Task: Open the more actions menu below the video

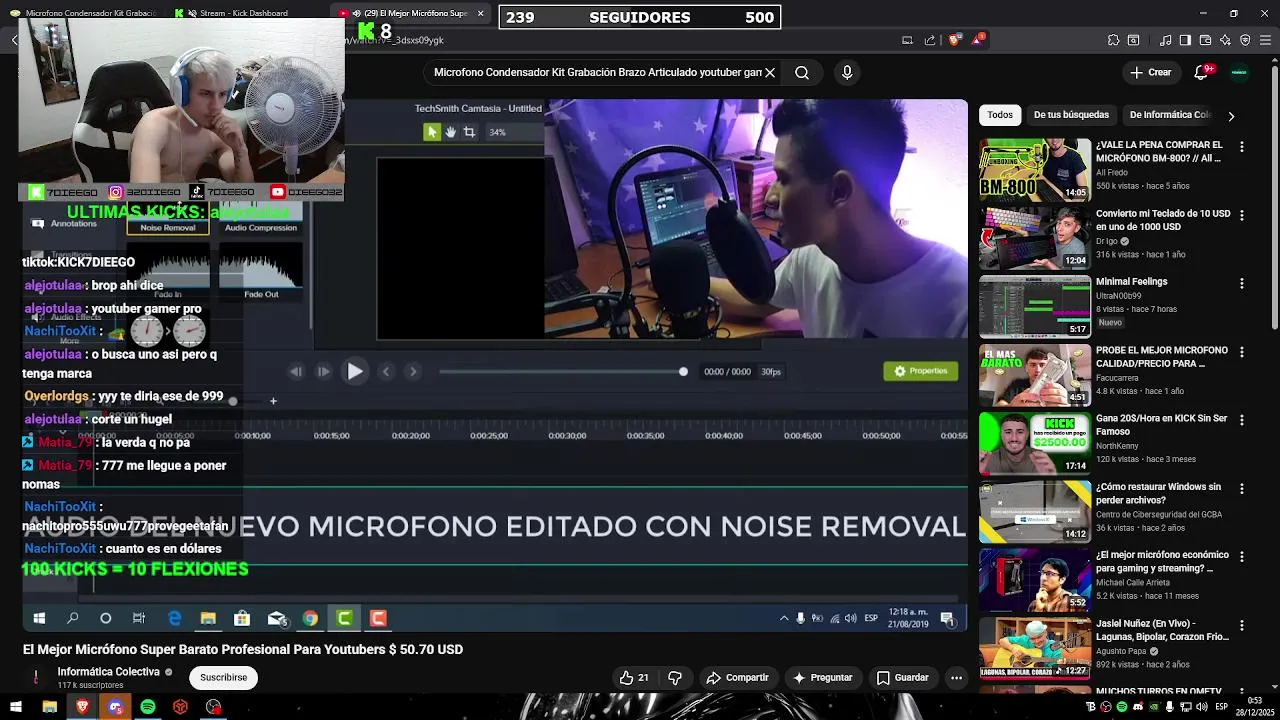Action: coord(956,677)
